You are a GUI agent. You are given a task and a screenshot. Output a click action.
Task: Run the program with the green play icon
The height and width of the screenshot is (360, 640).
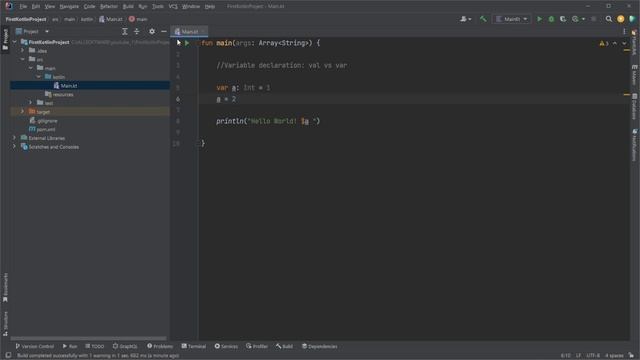click(540, 19)
